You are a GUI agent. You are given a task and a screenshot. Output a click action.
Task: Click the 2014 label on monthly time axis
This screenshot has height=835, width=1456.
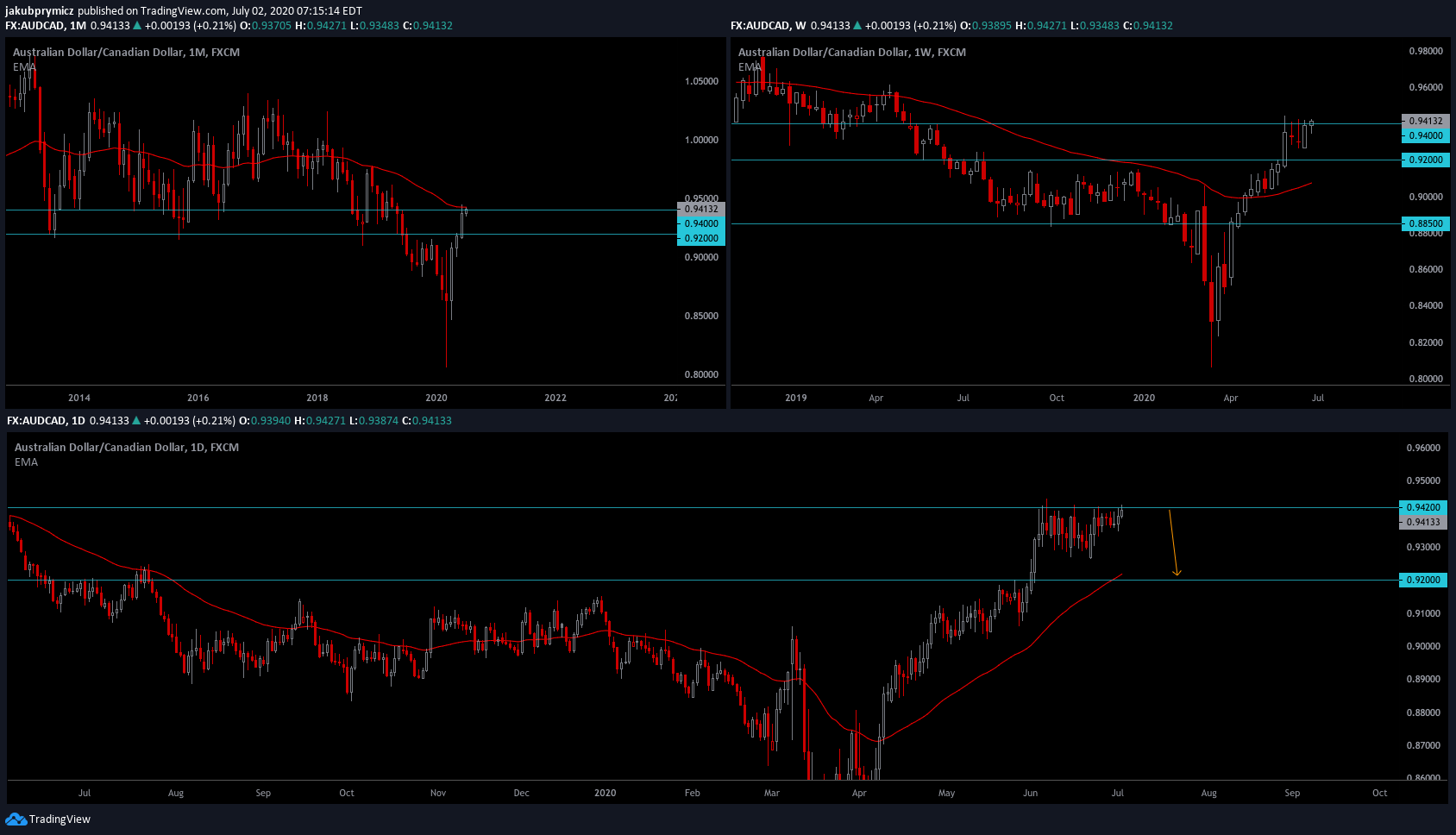[x=79, y=398]
